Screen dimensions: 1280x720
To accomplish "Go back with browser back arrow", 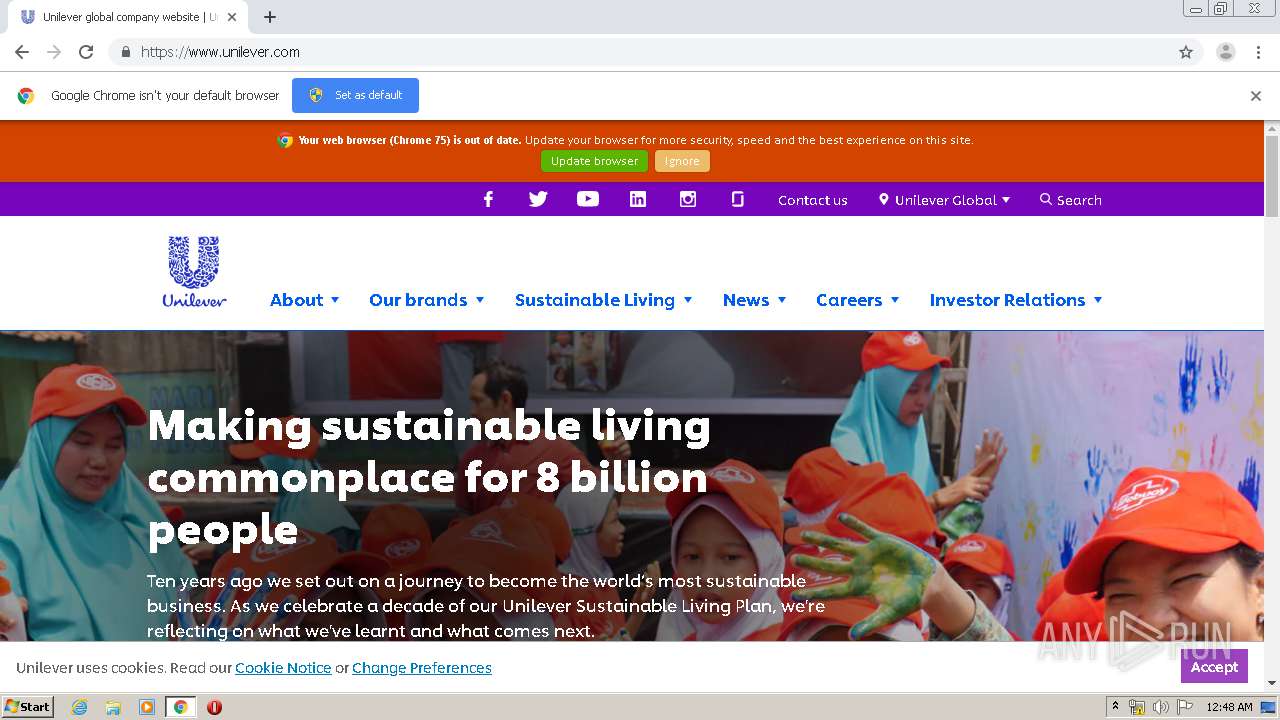I will point(22,52).
